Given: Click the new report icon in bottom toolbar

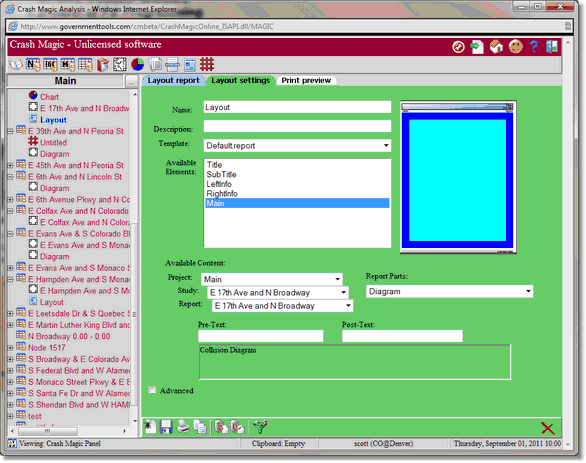Looking at the screenshot, I should click(150, 427).
